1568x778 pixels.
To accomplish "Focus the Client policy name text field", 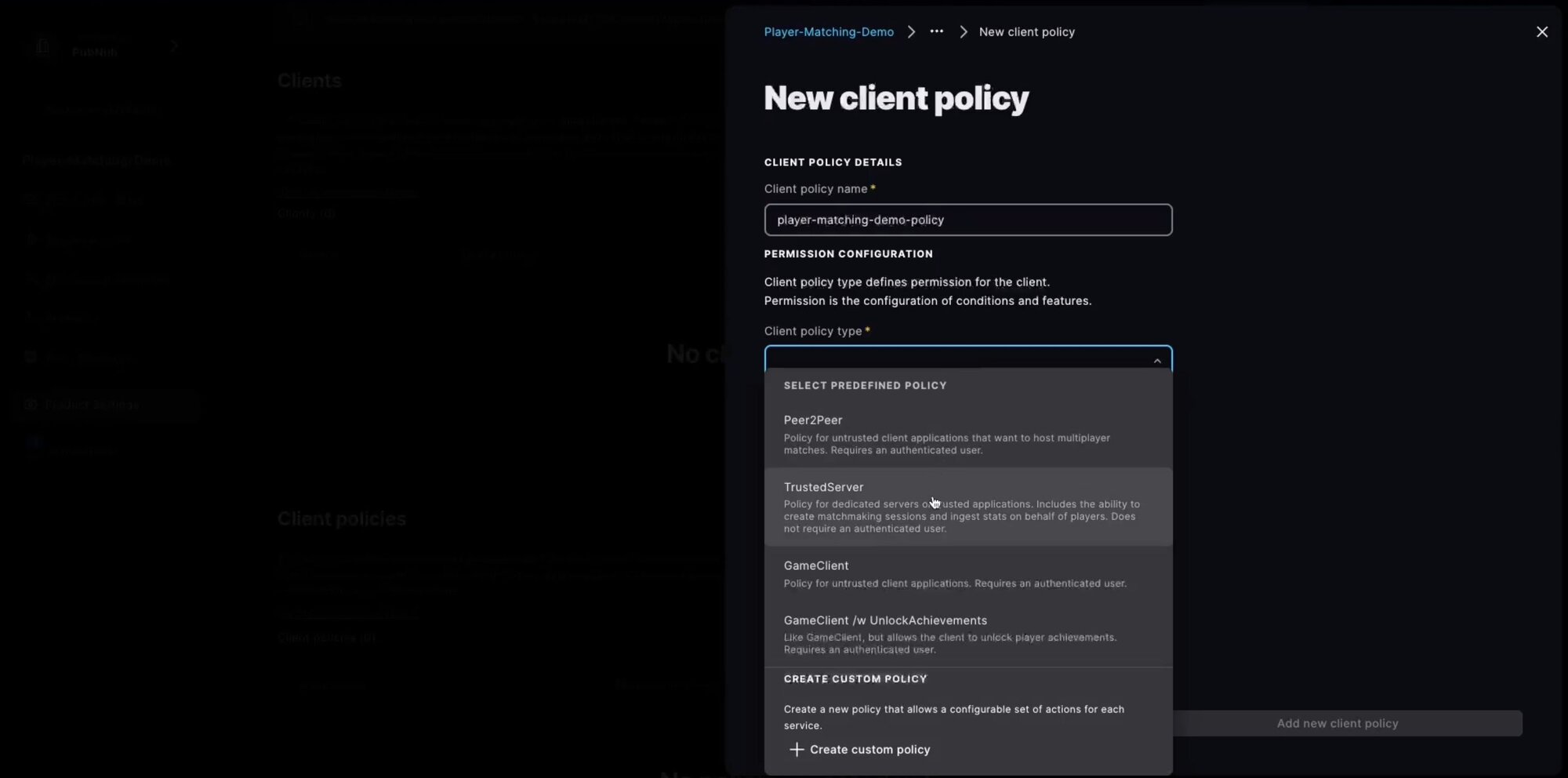I will 967,220.
